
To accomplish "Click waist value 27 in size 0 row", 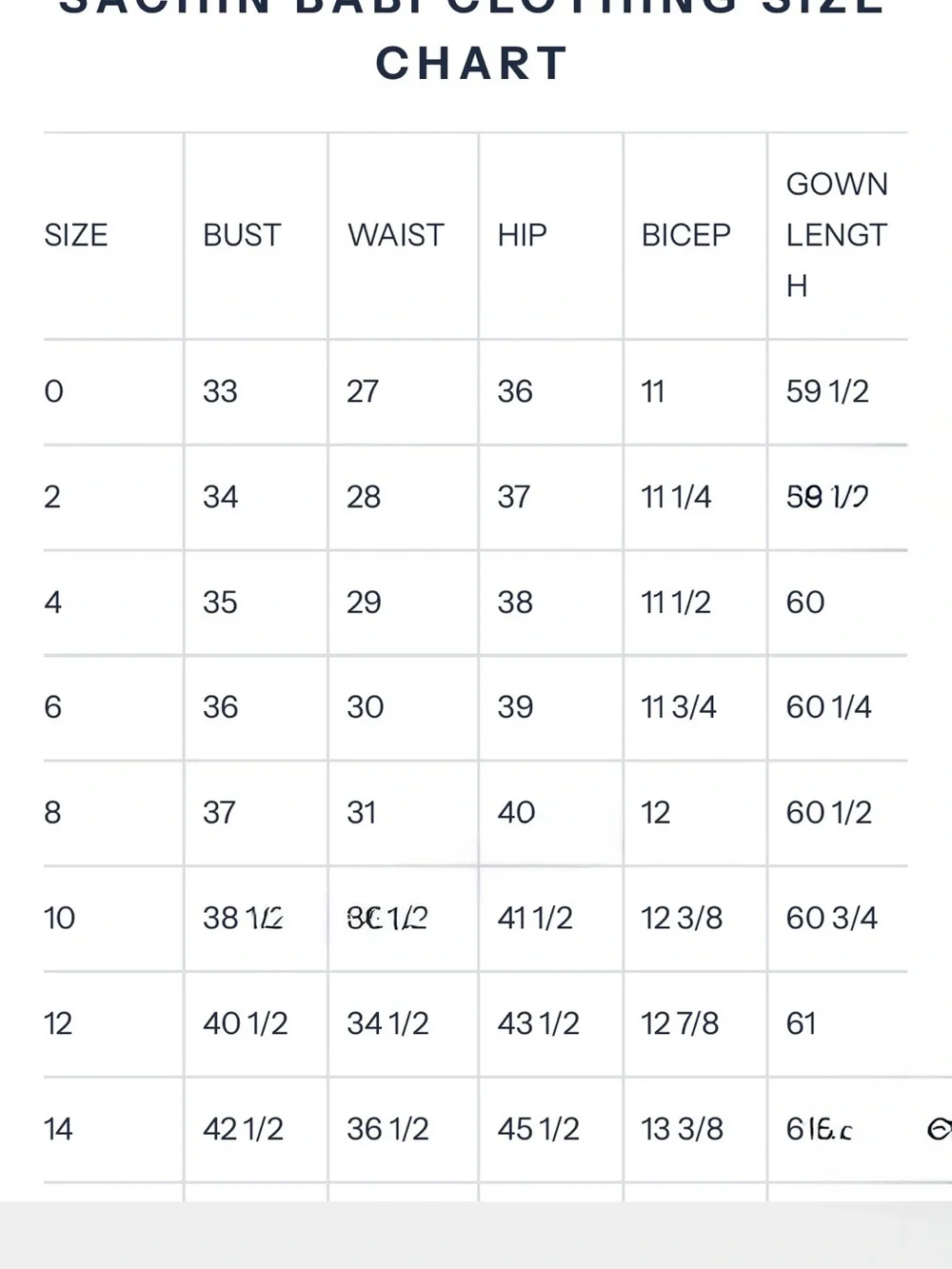I will (363, 391).
